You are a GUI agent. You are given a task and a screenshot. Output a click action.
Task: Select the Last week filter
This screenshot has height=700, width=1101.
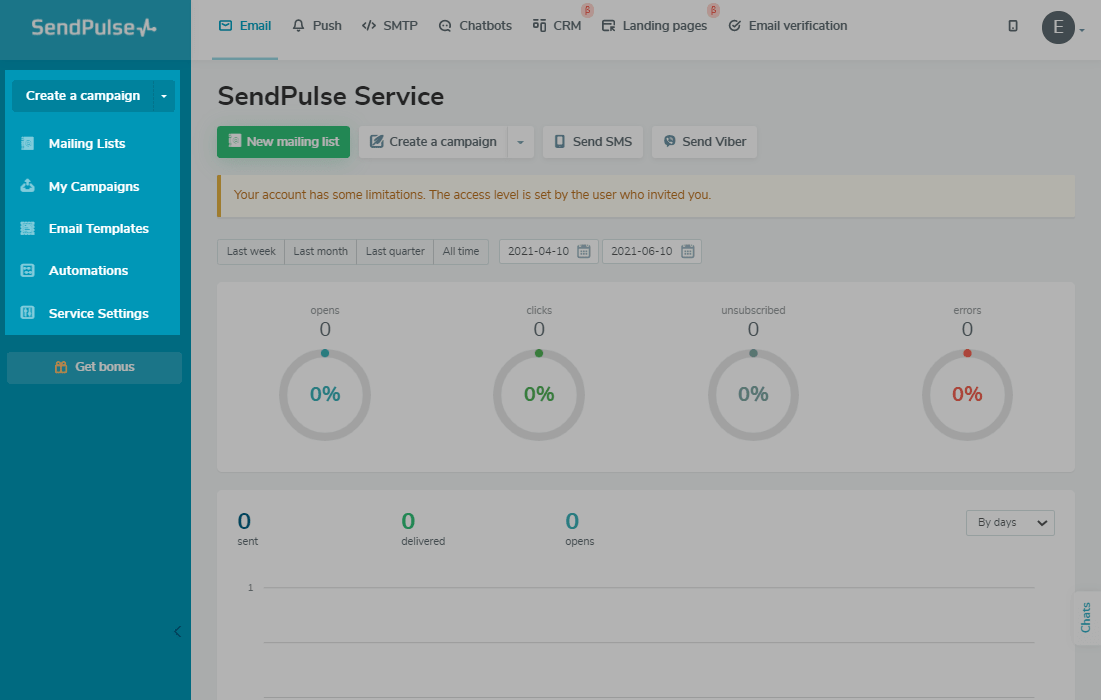[251, 251]
